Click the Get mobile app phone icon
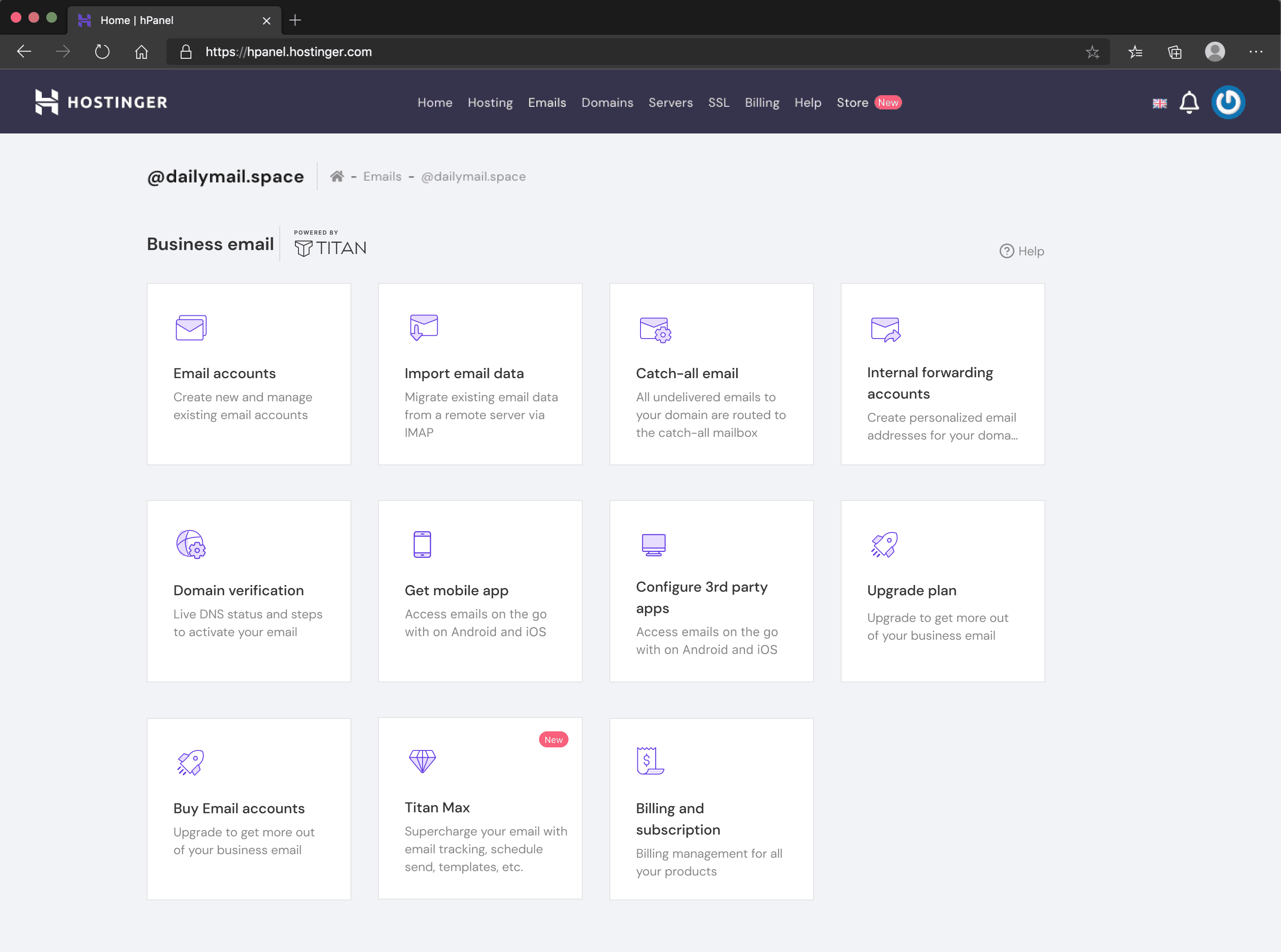Viewport: 1281px width, 952px height. 423,545
